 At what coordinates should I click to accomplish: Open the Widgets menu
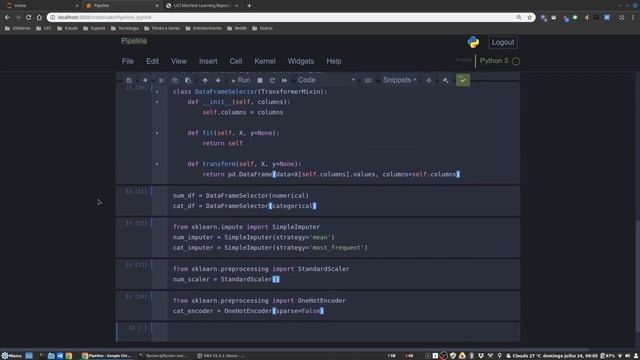[301, 61]
